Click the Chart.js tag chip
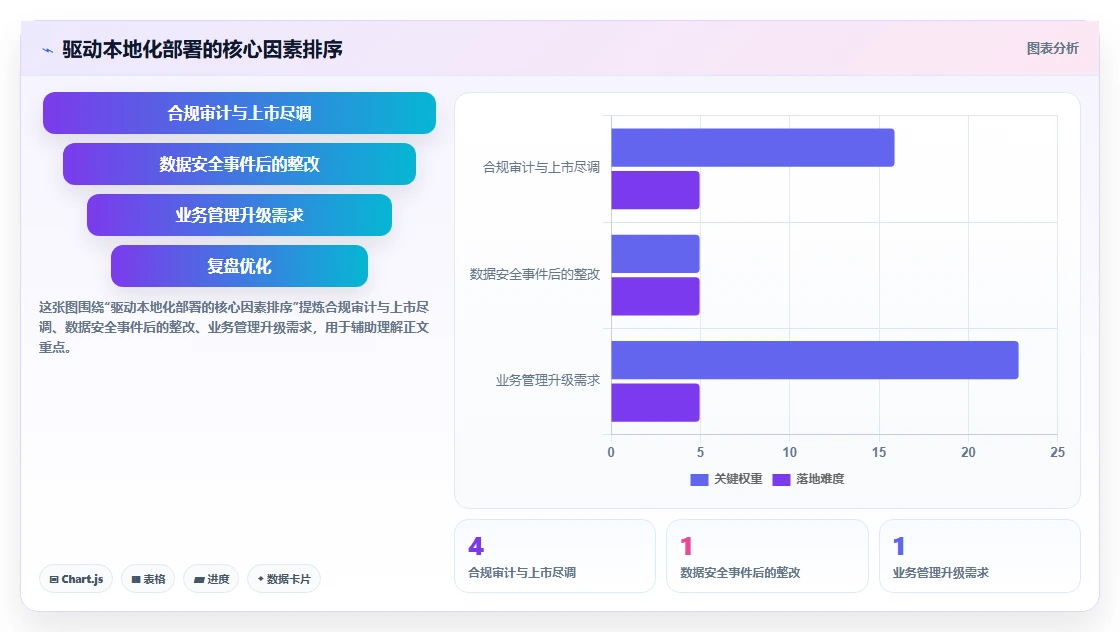The image size is (1120, 632). [76, 578]
